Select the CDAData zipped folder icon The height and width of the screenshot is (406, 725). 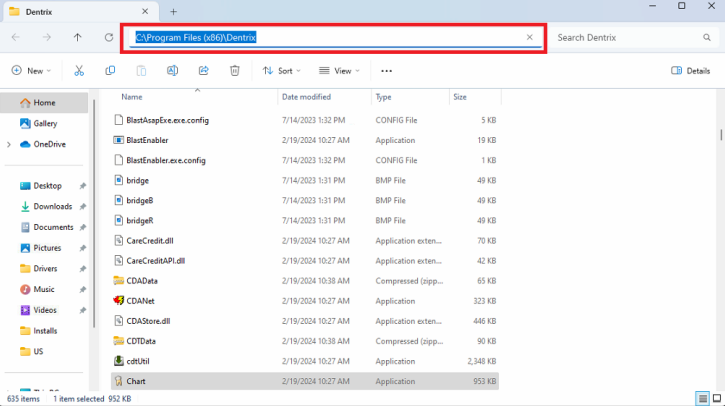(118, 281)
